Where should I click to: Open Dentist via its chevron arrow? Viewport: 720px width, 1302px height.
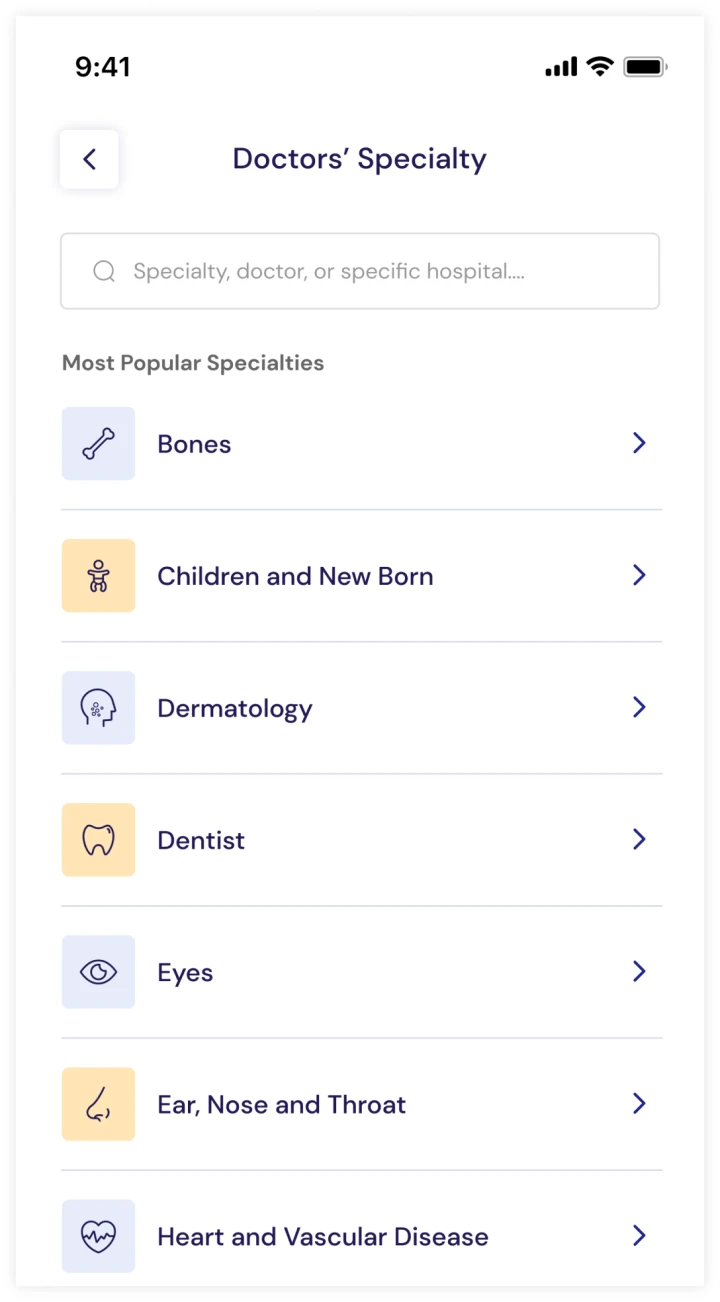[640, 839]
